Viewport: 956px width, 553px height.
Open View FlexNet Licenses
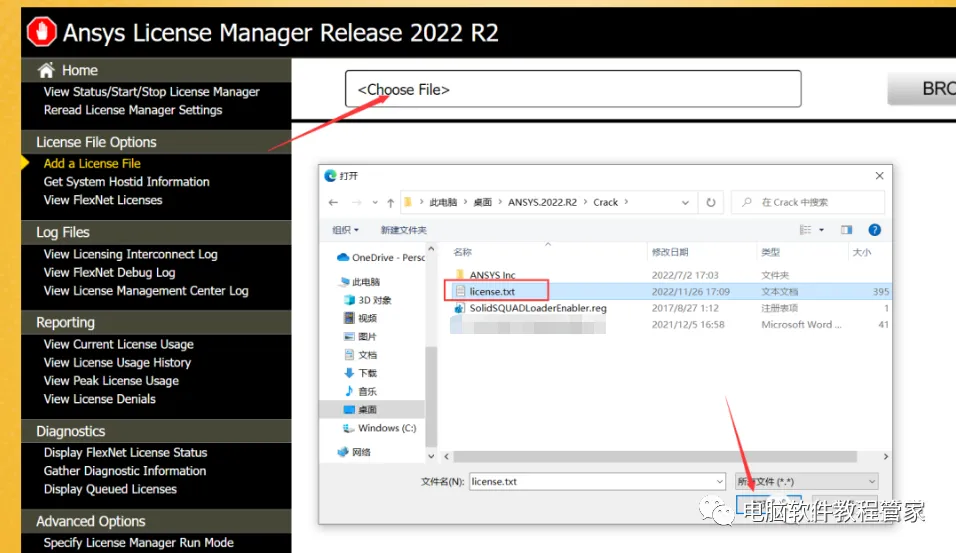tap(102, 200)
